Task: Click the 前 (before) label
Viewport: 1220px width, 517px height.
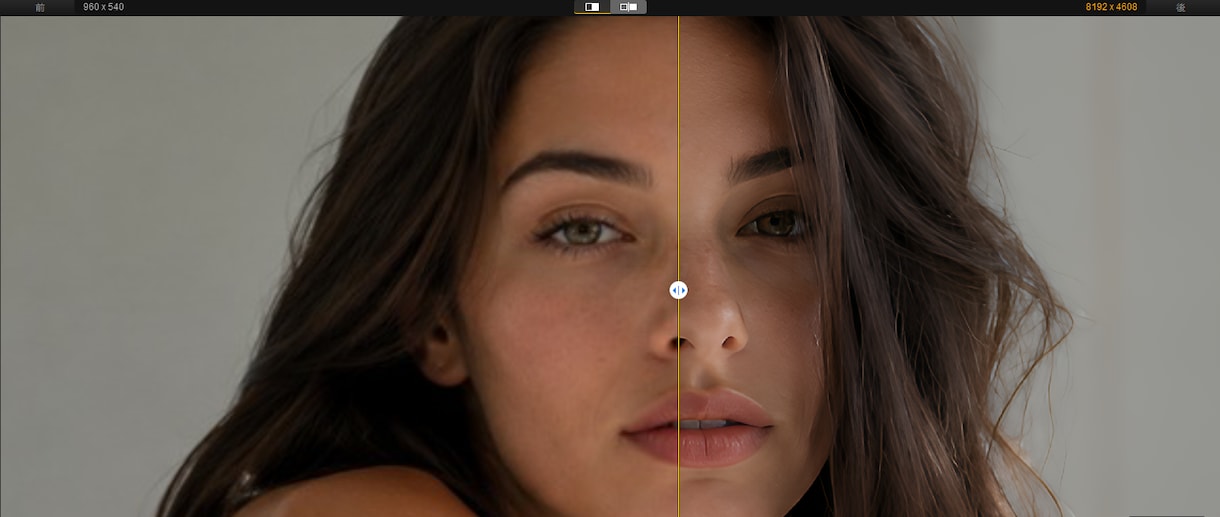Action: [40, 7]
